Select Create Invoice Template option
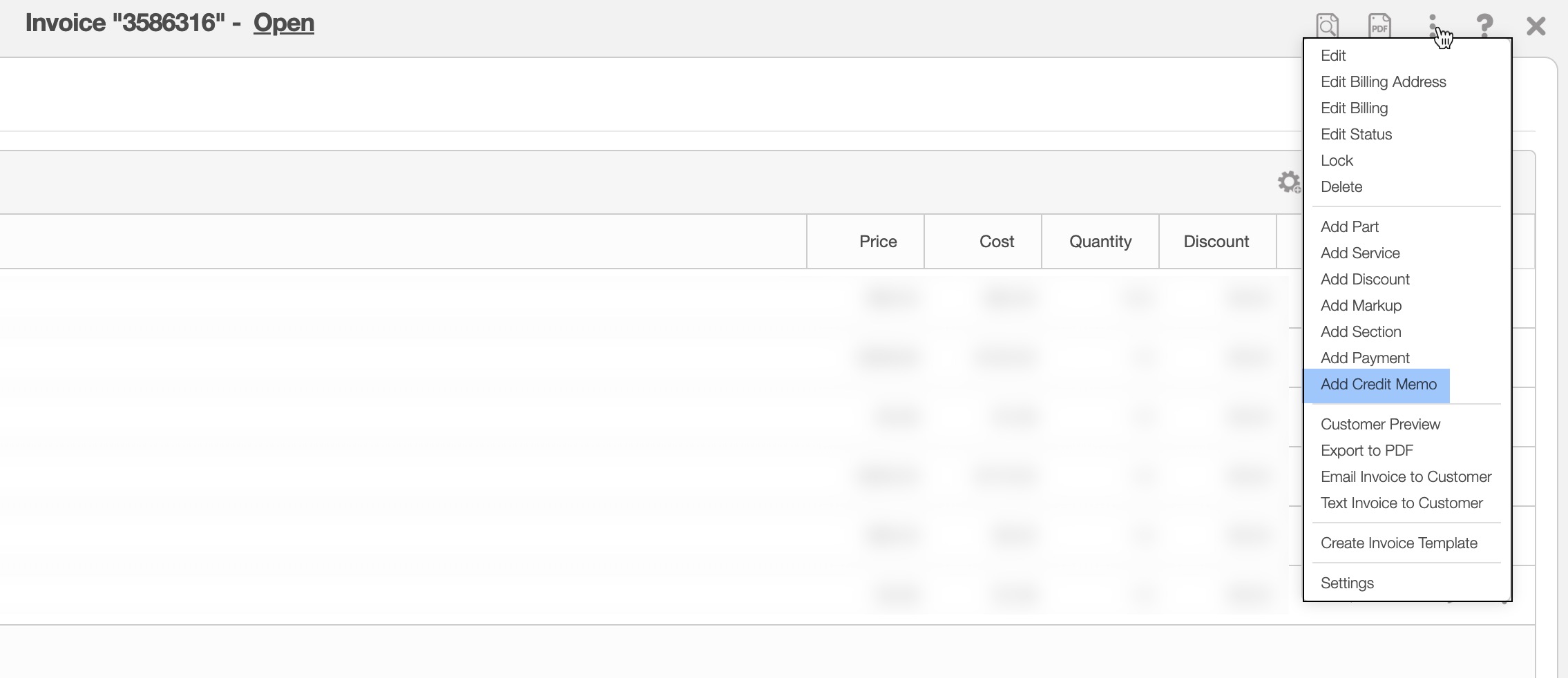The image size is (1568, 678). pyautogui.click(x=1398, y=543)
